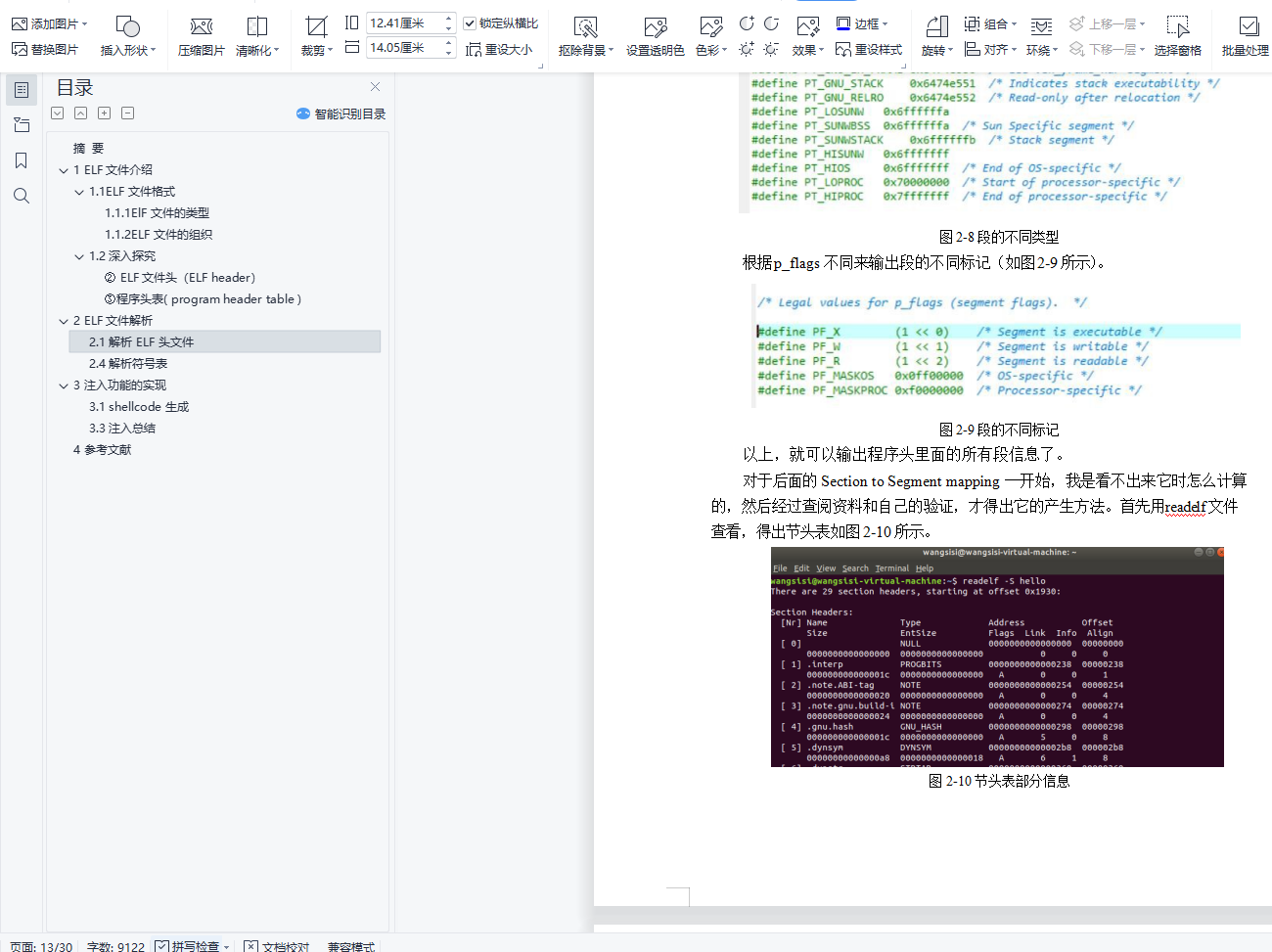Toggle 拼写检查 (Spell check) in status bar
Viewport: 1272px width, 952px height.
187,946
